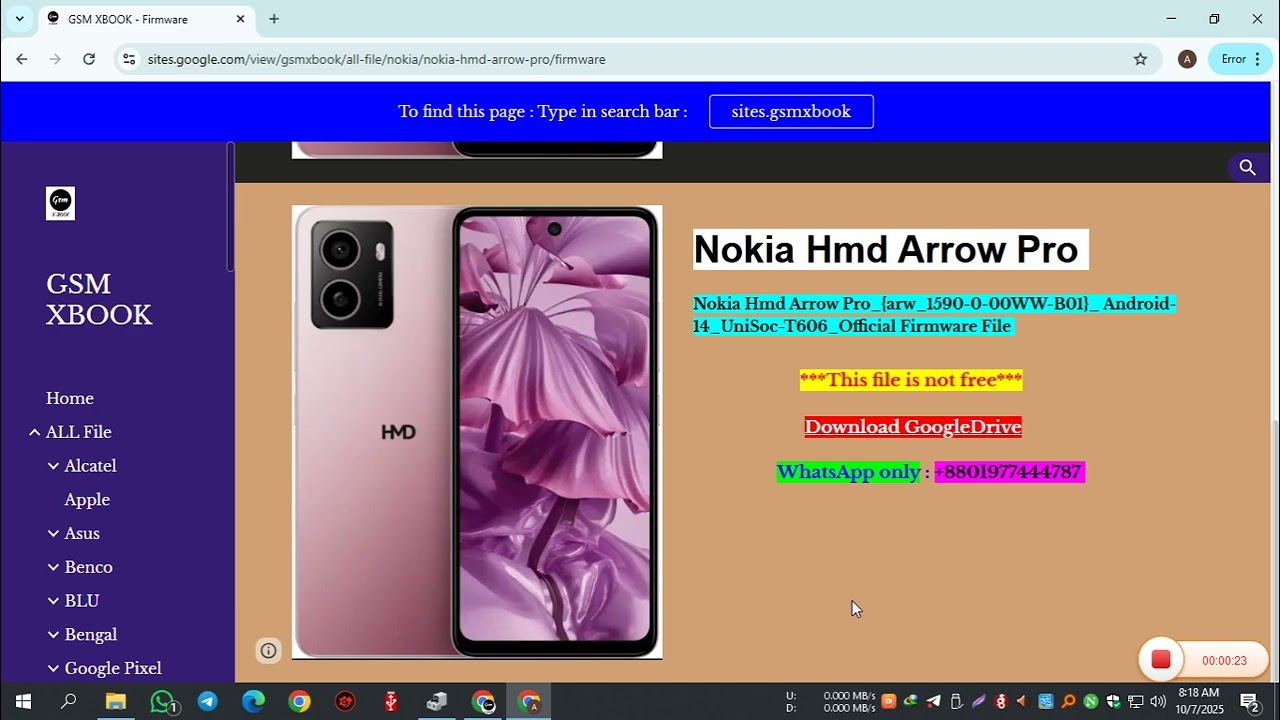1280x720 pixels.
Task: Go back to the previous page
Action: (22, 59)
